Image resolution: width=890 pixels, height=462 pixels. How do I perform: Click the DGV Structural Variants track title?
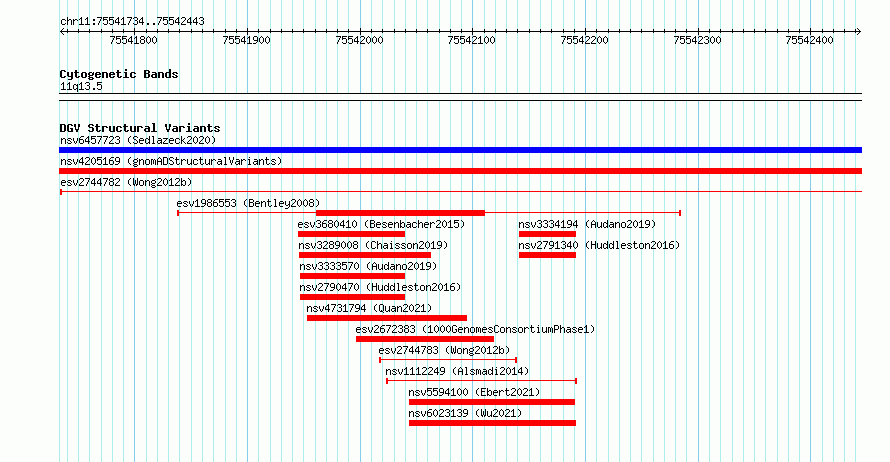(x=140, y=128)
